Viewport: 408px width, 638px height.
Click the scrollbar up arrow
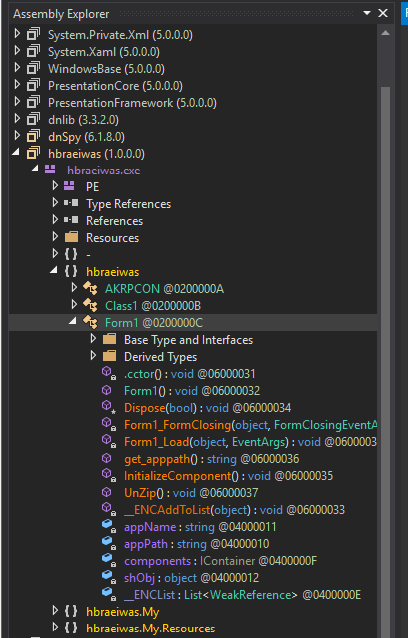[x=386, y=33]
